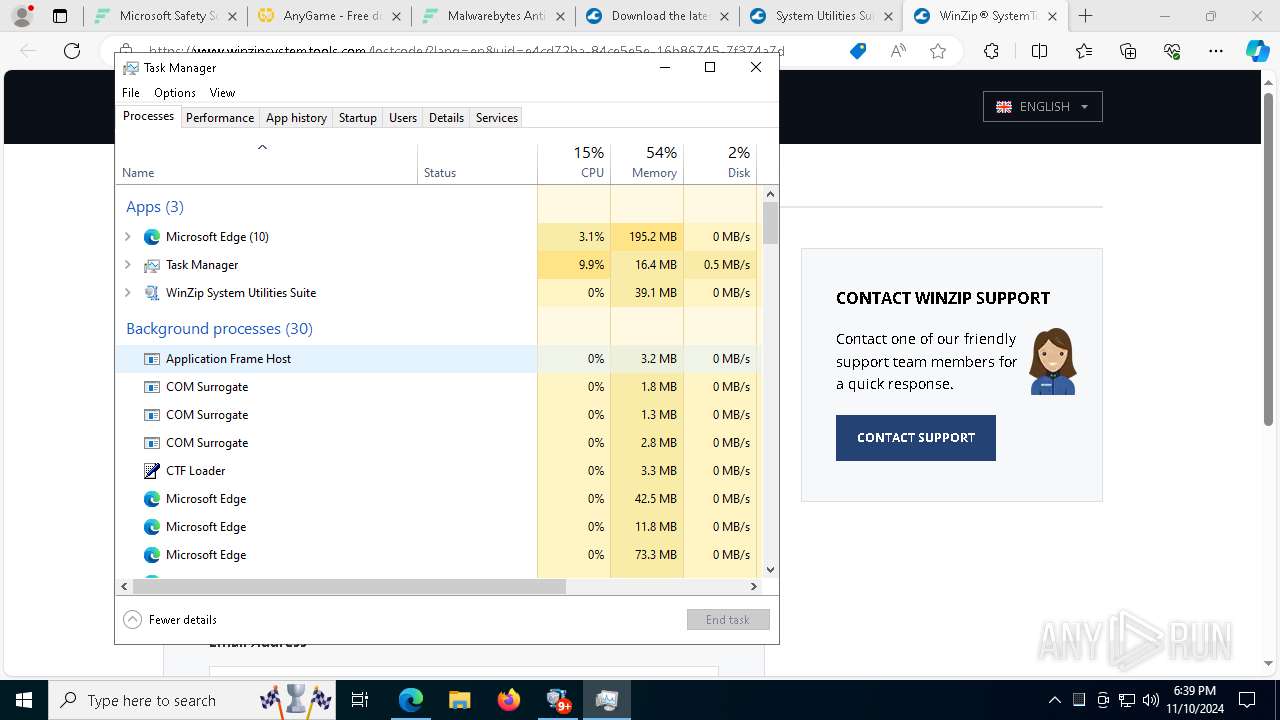Switch to the Startup tab
The width and height of the screenshot is (1280, 720).
point(357,118)
